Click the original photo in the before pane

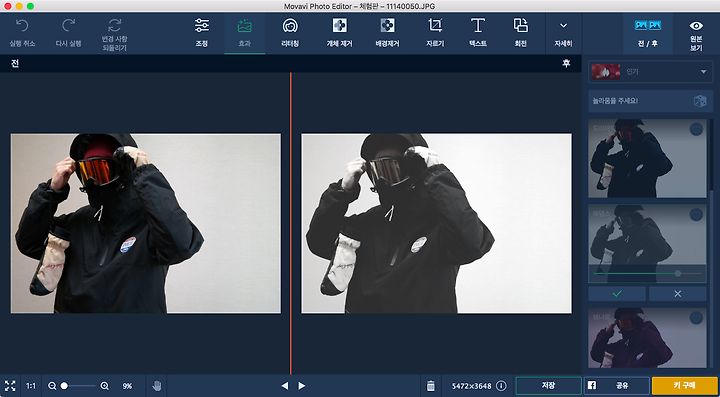point(146,223)
